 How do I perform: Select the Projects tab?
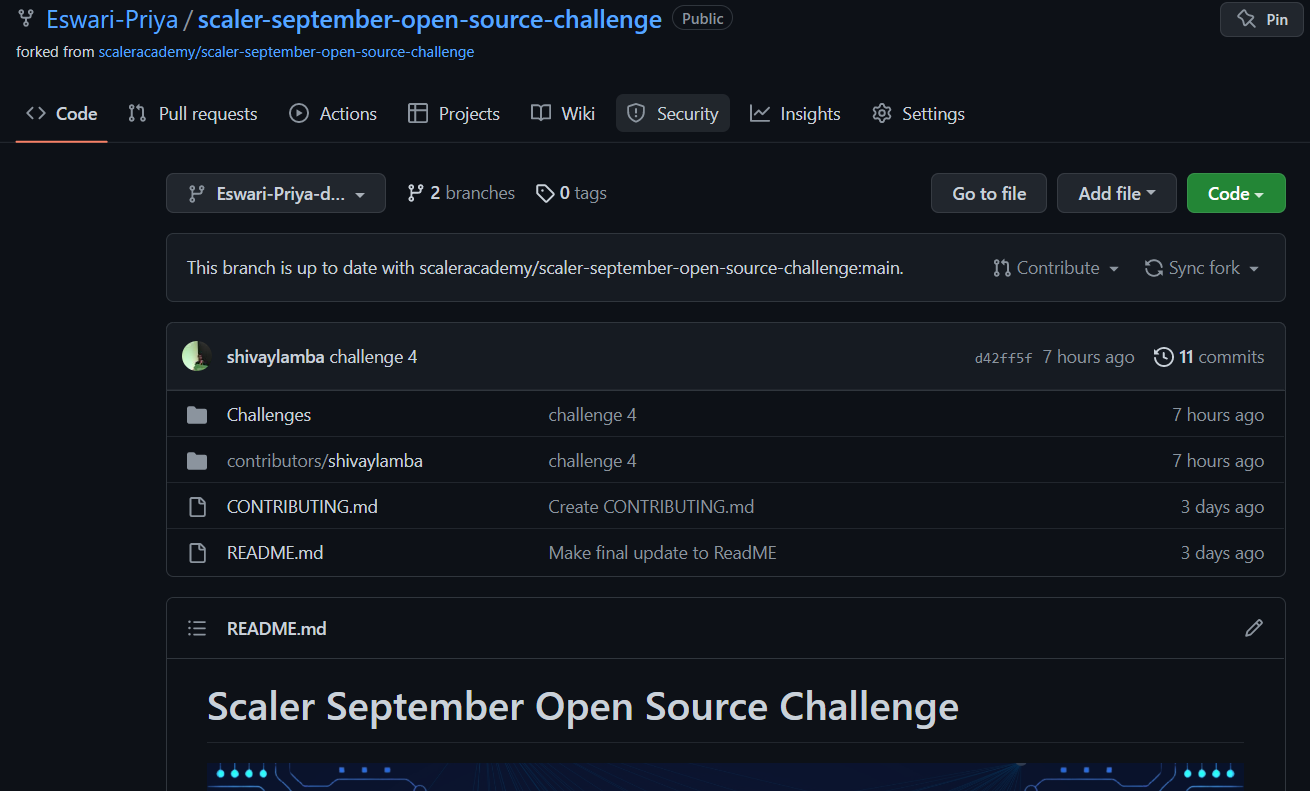pyautogui.click(x=453, y=113)
